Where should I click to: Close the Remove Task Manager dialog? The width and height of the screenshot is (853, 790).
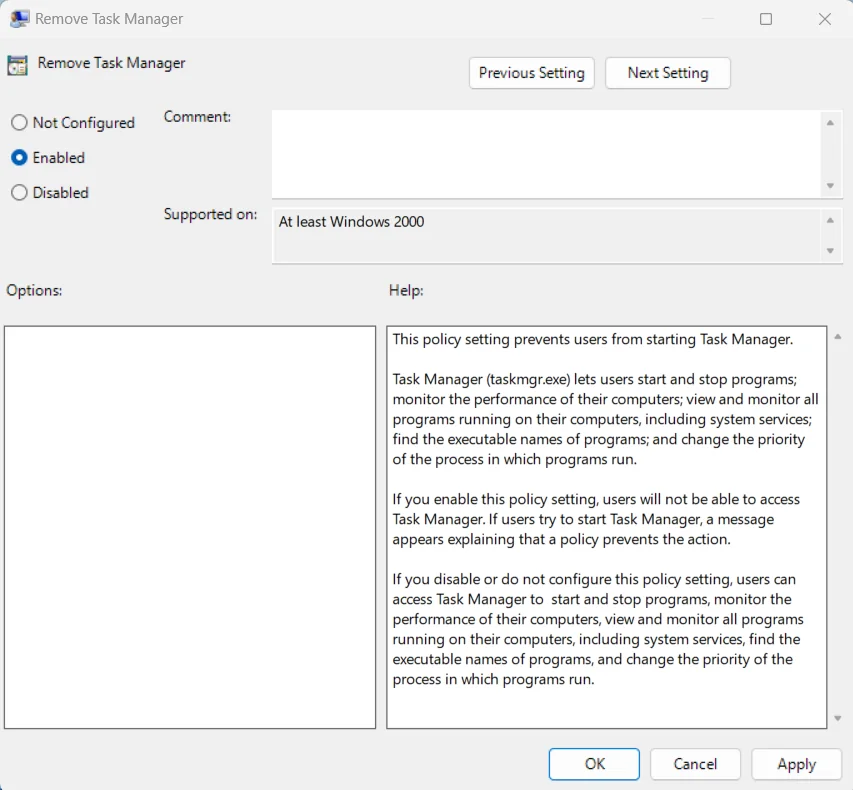pyautogui.click(x=825, y=19)
